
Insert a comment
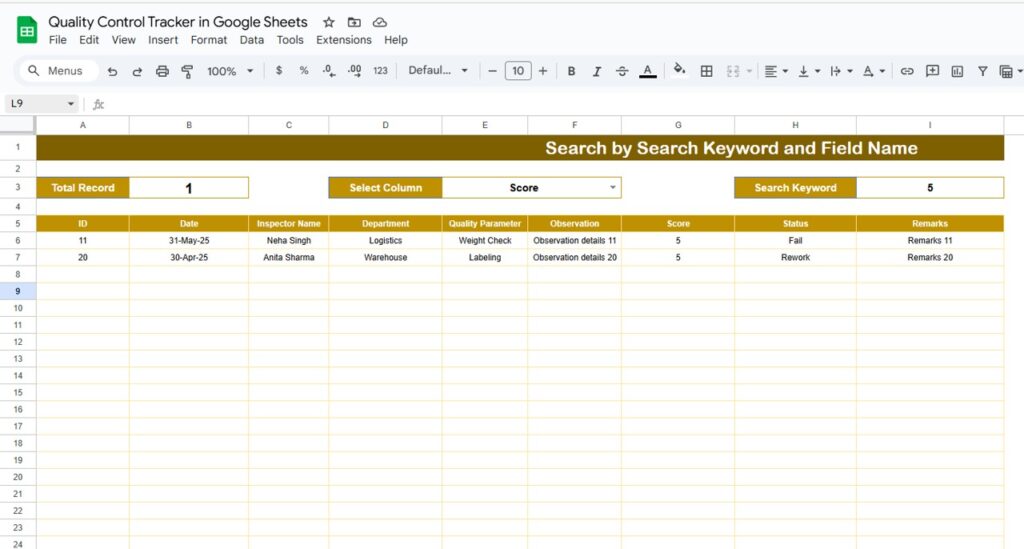[932, 71]
